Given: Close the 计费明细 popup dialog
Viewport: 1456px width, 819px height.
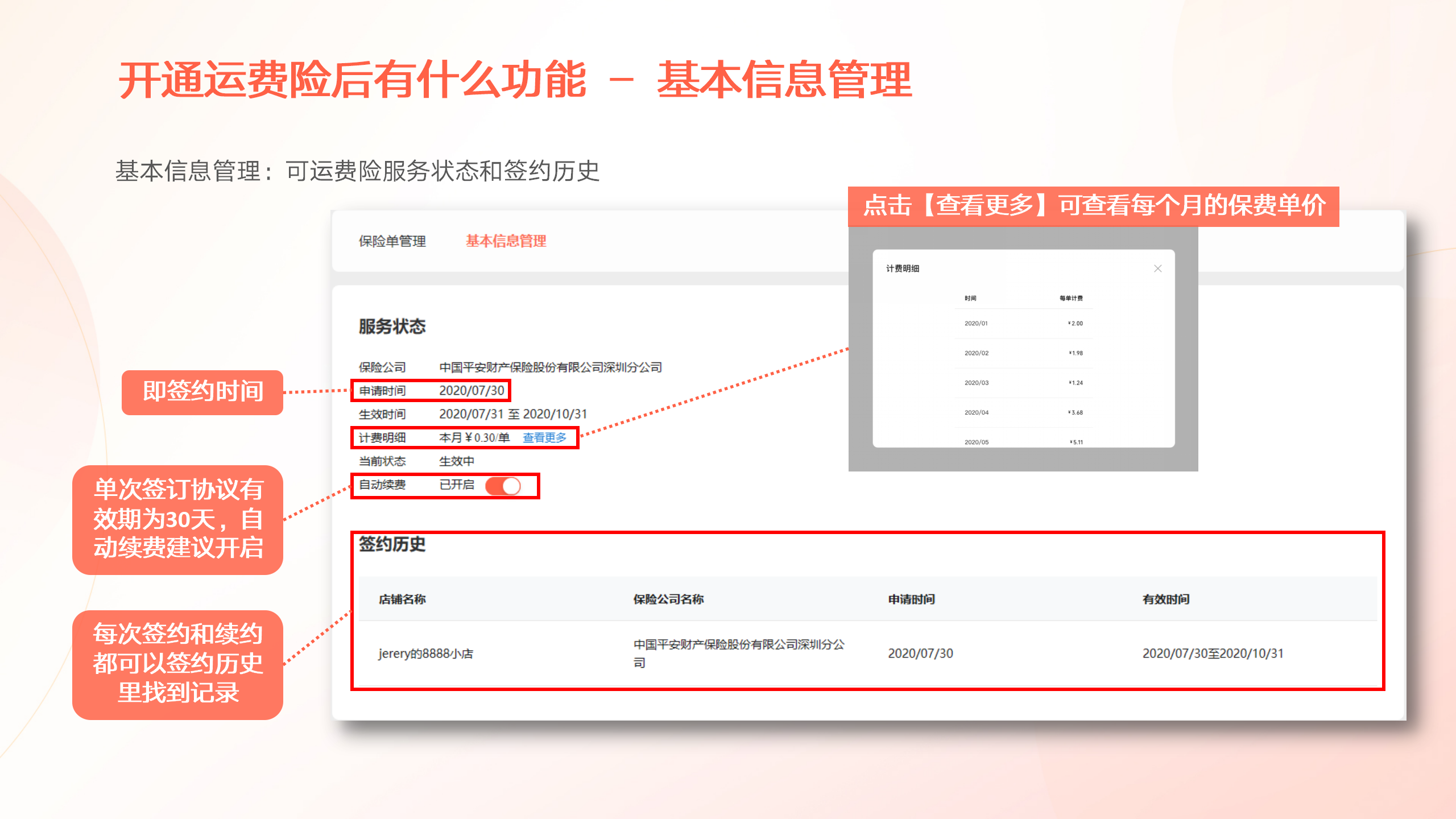Looking at the screenshot, I should tap(1157, 268).
